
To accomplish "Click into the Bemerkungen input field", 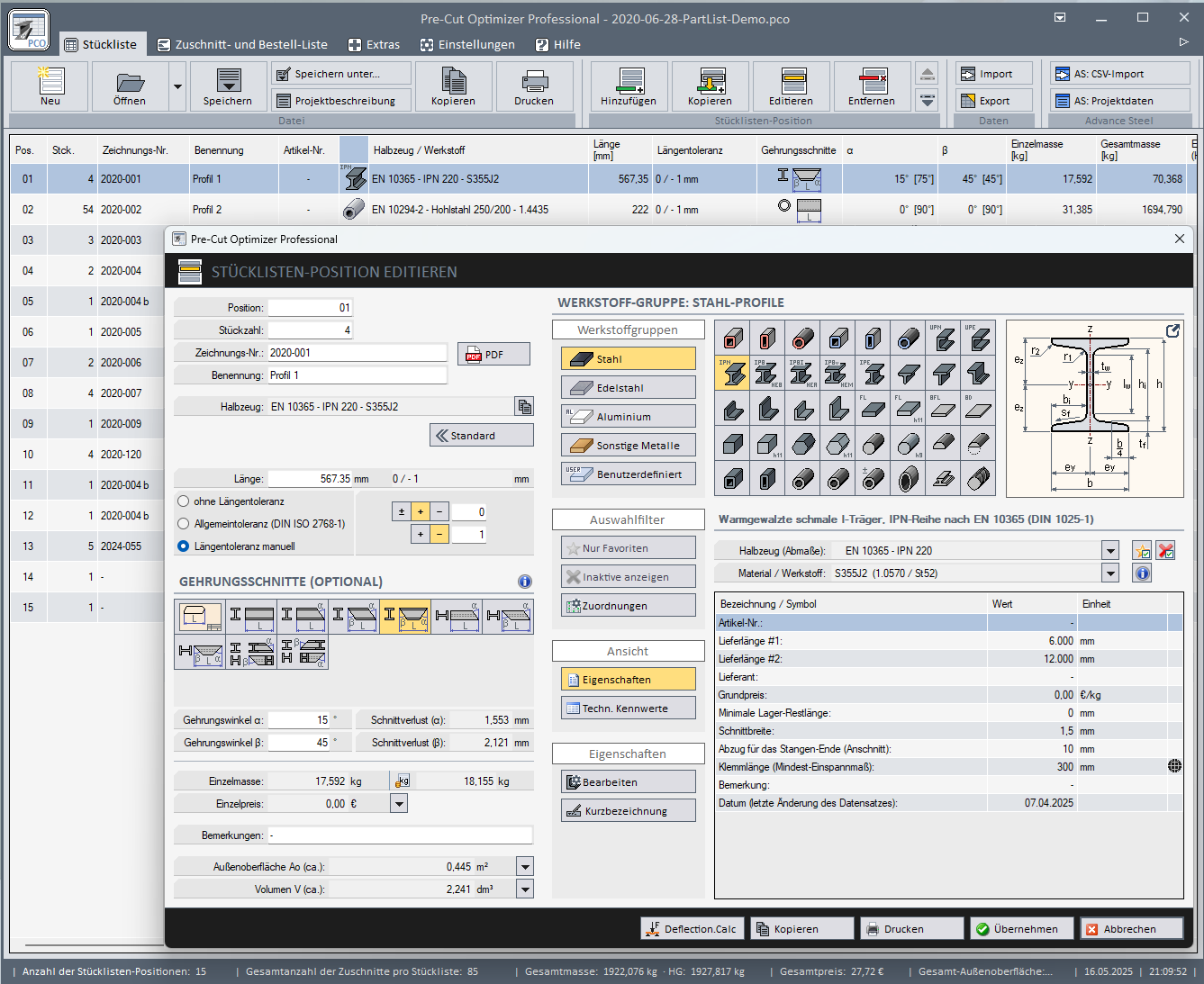I will (400, 835).
